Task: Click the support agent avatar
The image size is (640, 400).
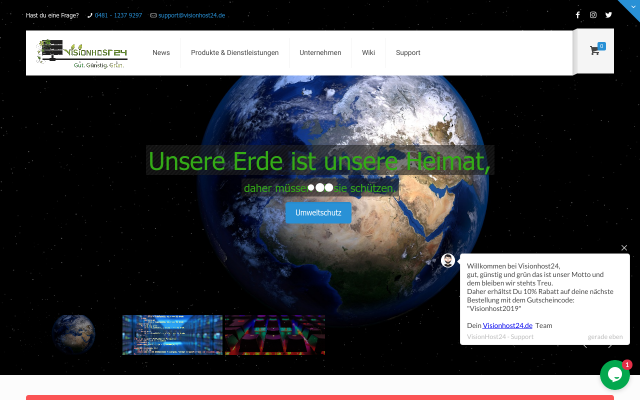Action: point(448,260)
